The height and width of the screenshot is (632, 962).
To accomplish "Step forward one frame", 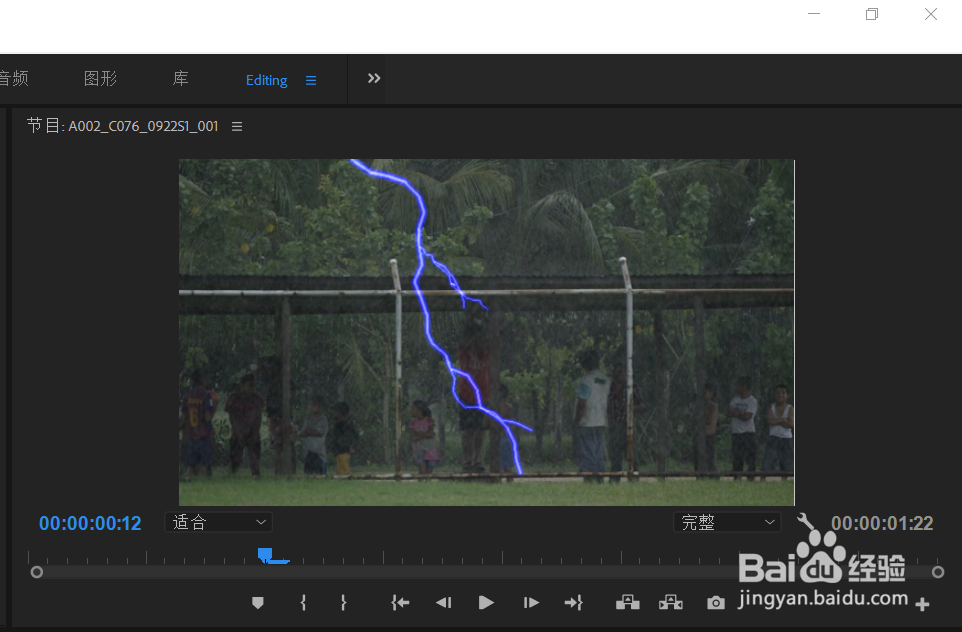I will [x=531, y=603].
